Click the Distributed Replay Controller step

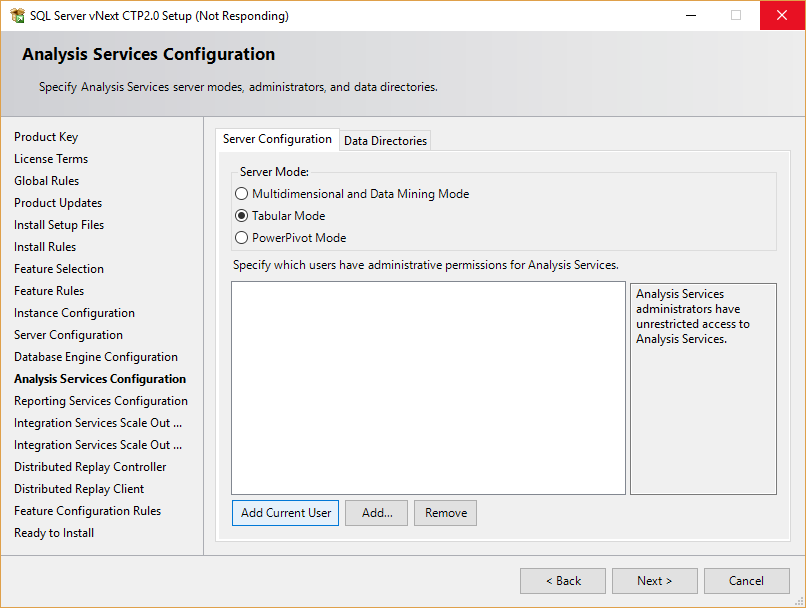90,467
